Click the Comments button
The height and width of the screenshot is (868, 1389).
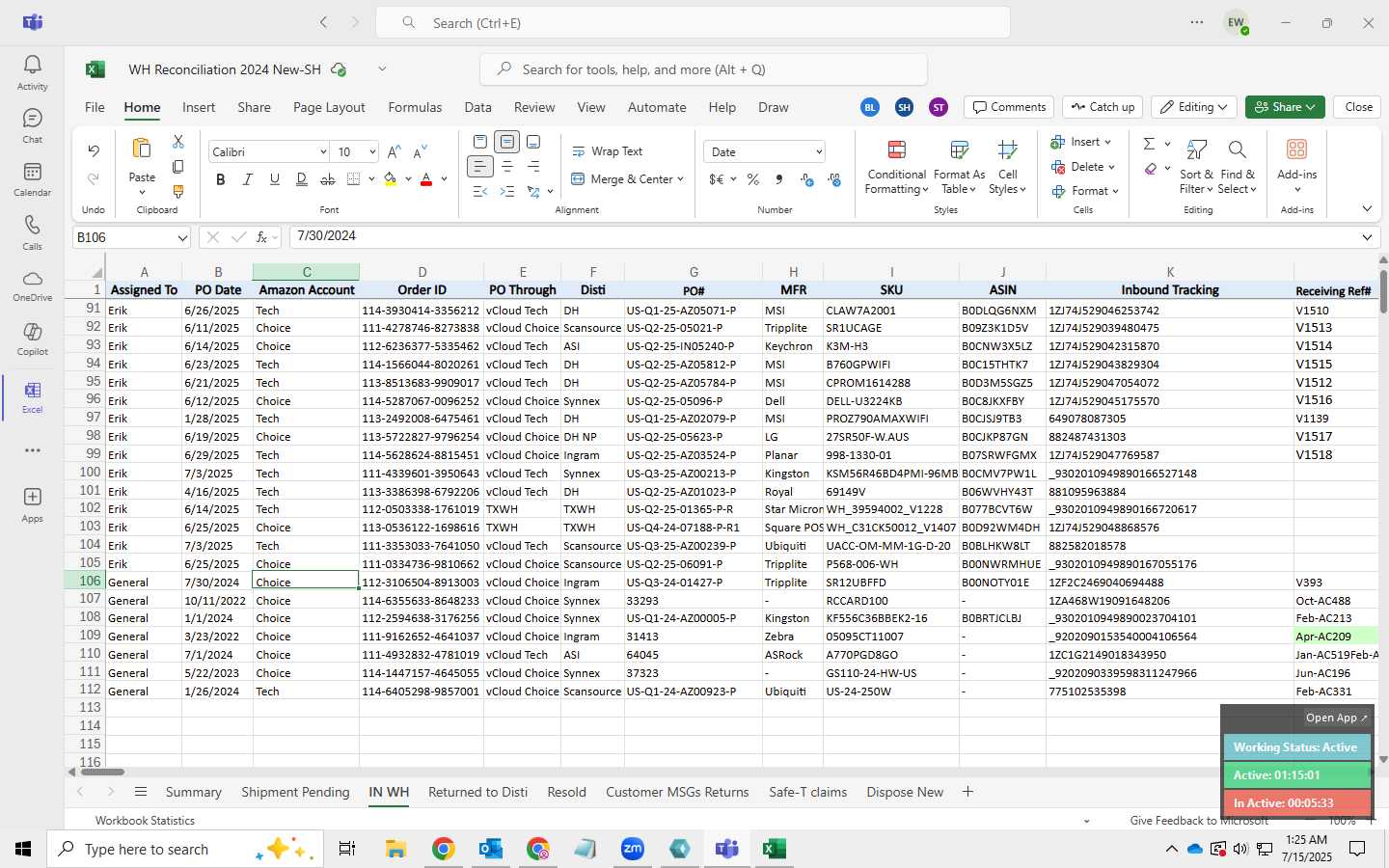coord(1009,107)
